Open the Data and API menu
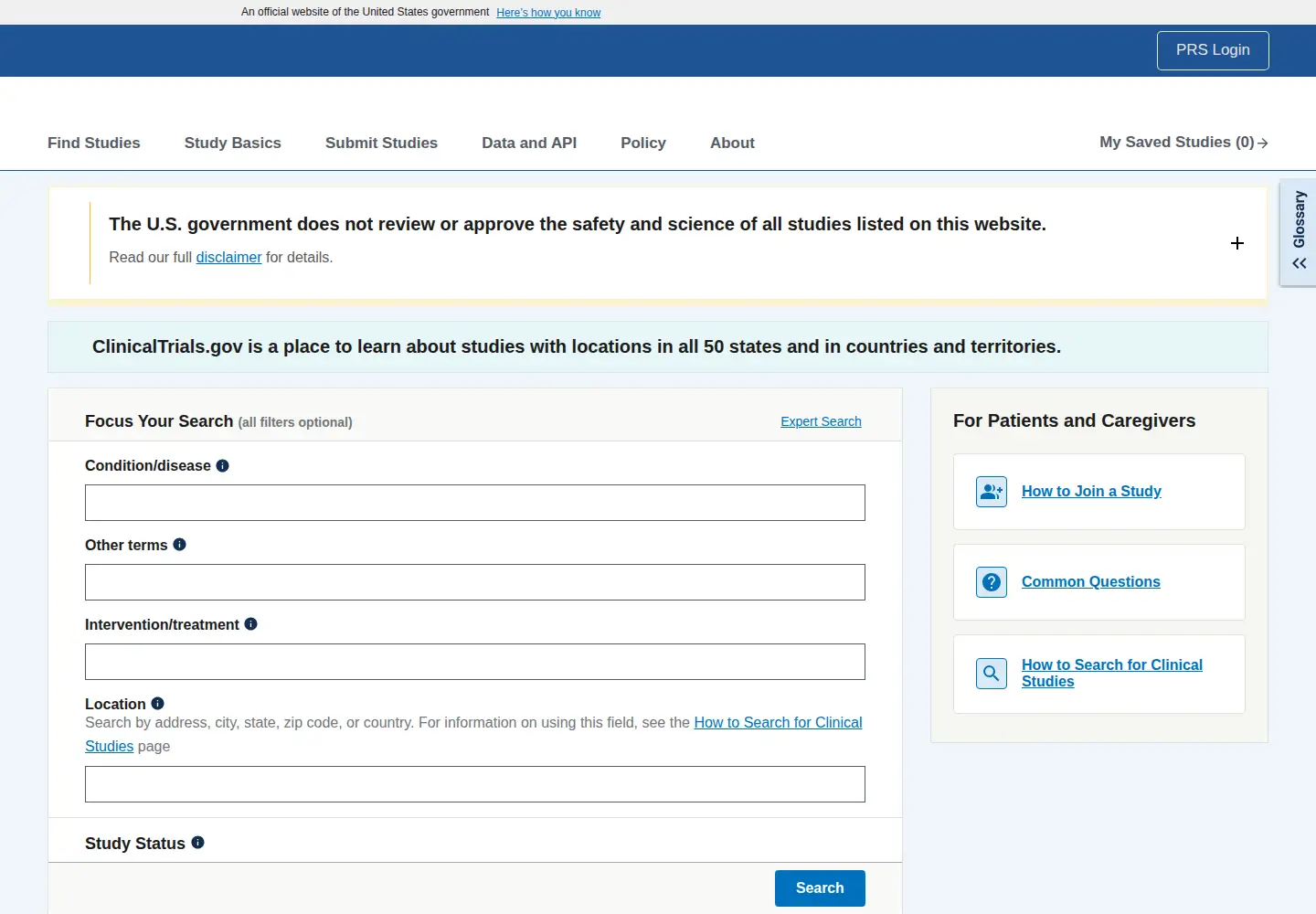Image resolution: width=1316 pixels, height=914 pixels. pos(529,143)
